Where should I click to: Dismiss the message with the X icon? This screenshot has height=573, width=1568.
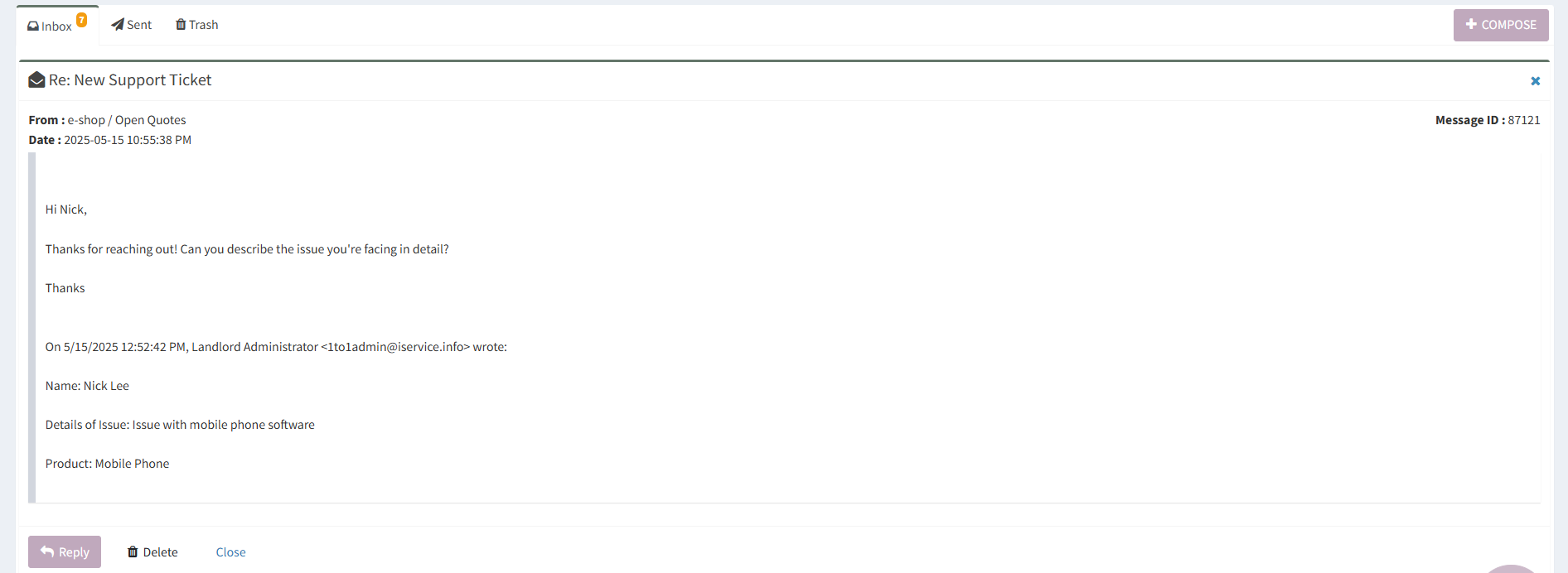[x=1536, y=80]
